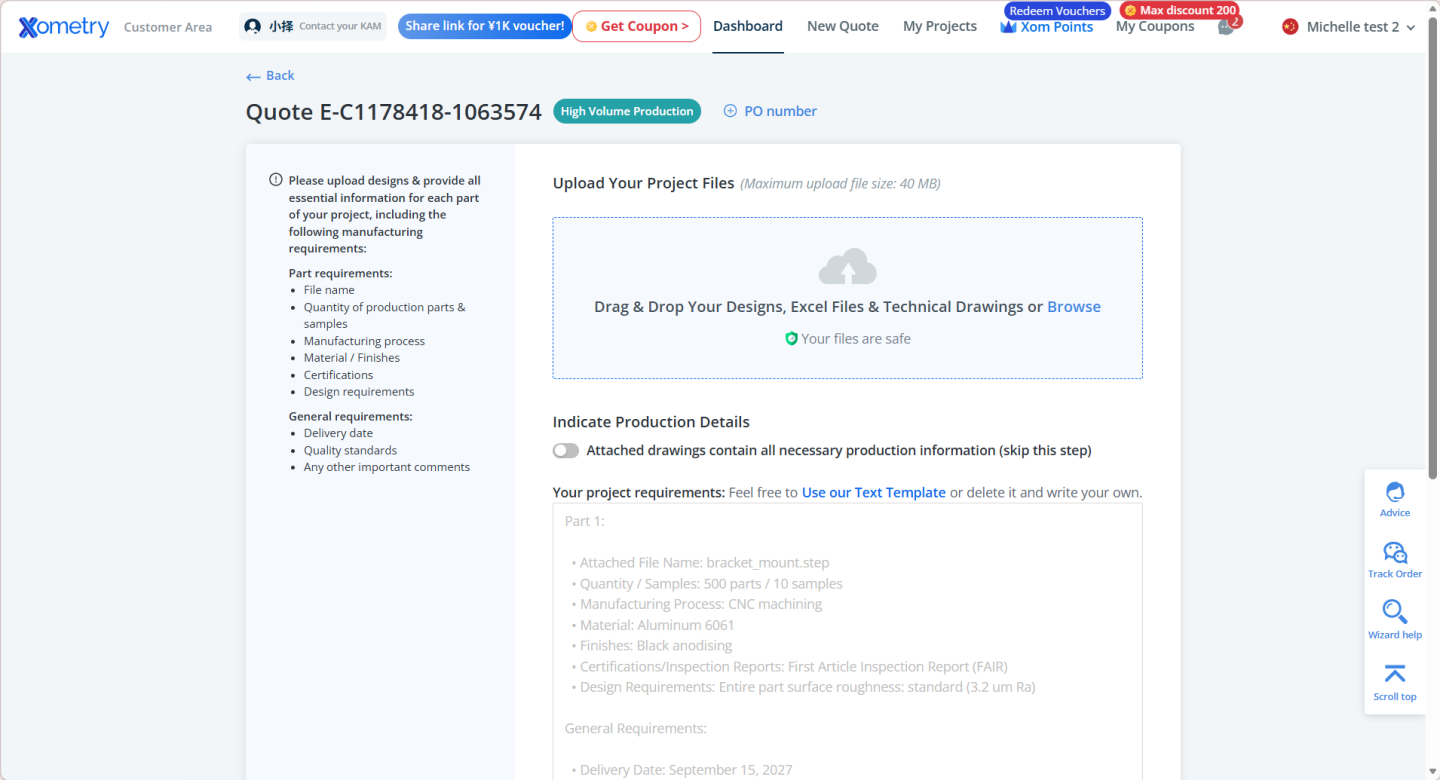Screen dimensions: 1440x780
Task: Click the Scroll top arrow icon
Action: 1394,673
